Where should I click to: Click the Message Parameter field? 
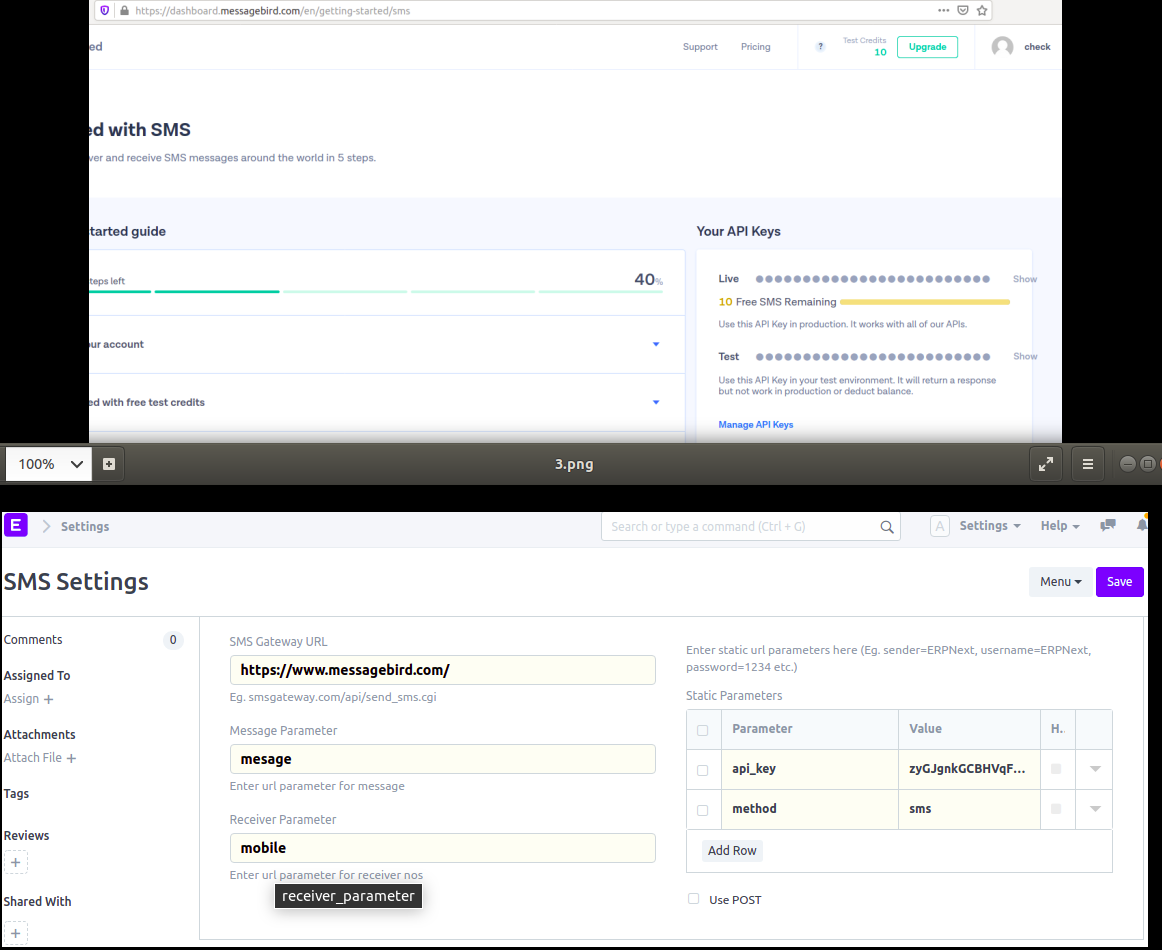[442, 759]
